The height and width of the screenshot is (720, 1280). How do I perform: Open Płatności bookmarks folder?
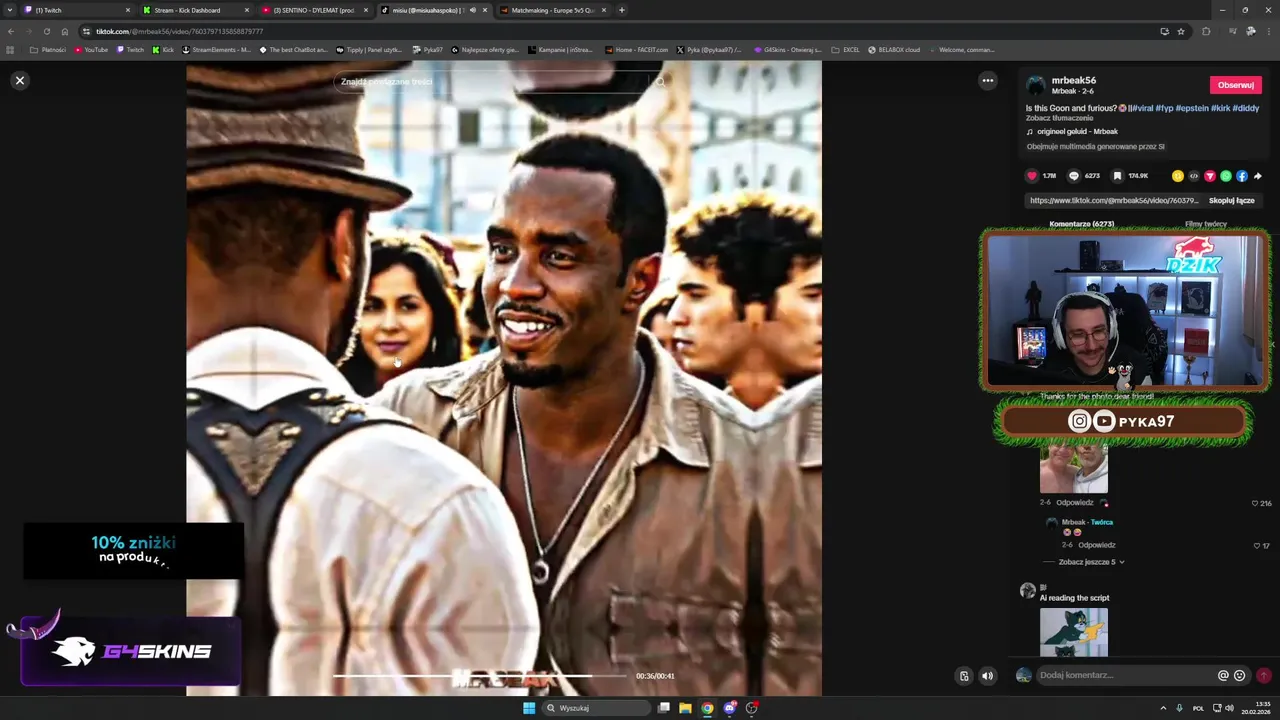(48, 49)
